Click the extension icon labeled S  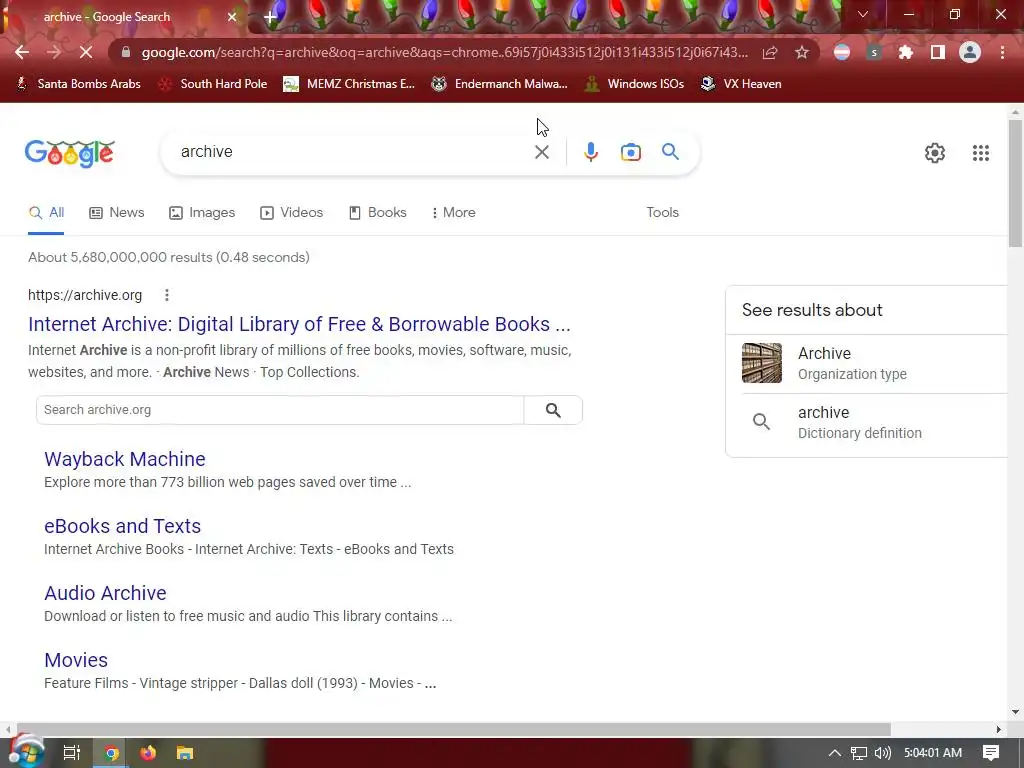click(x=874, y=52)
